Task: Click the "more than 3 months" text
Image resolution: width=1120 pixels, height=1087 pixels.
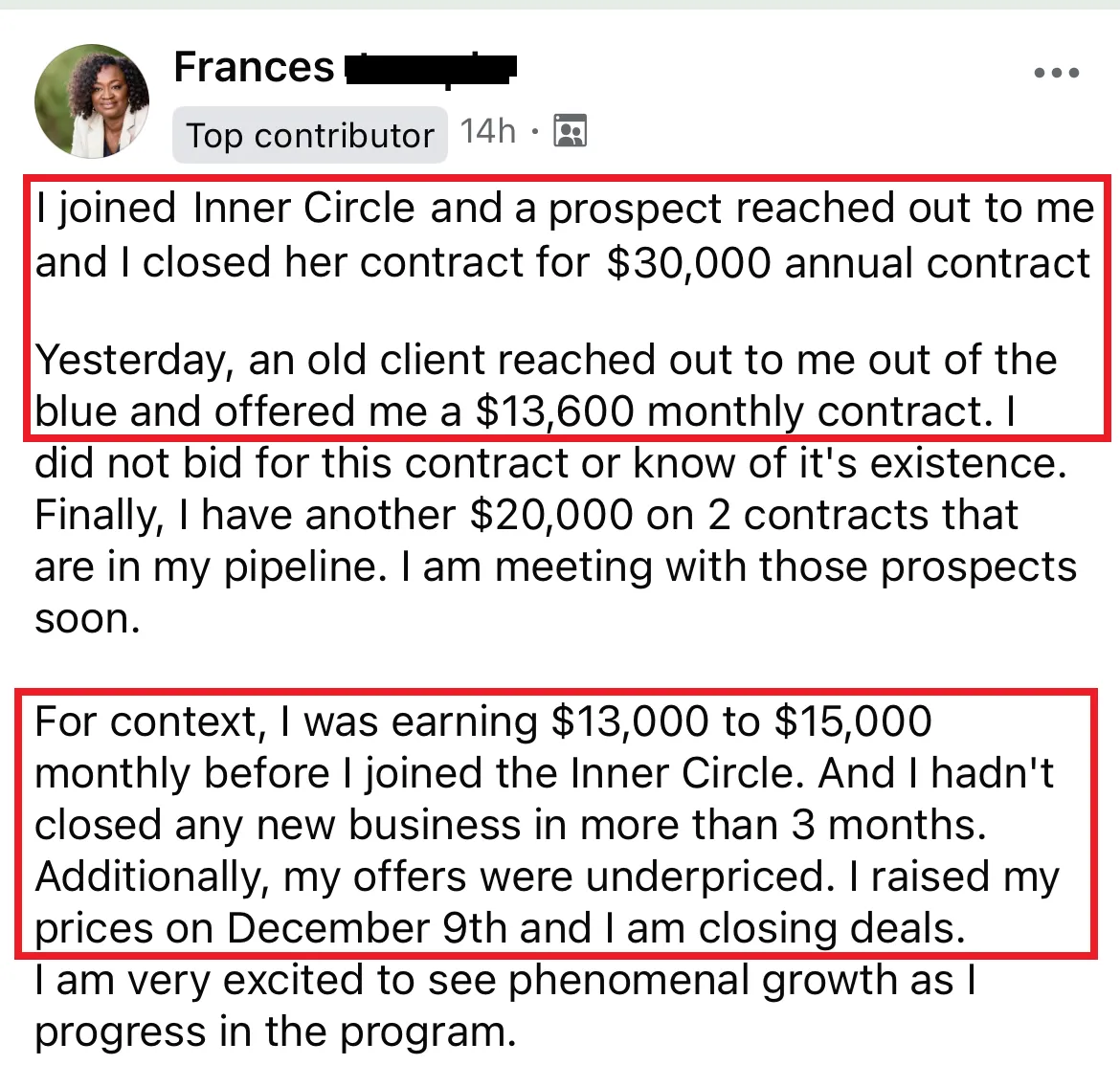Action: pyautogui.click(x=783, y=825)
